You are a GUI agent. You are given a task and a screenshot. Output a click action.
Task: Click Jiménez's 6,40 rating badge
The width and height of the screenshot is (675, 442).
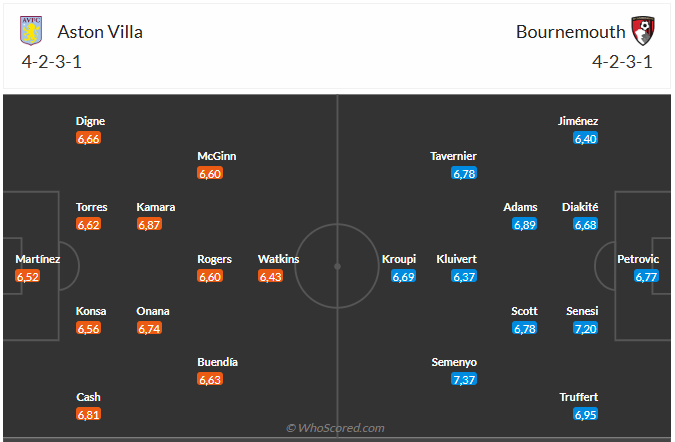[585, 138]
